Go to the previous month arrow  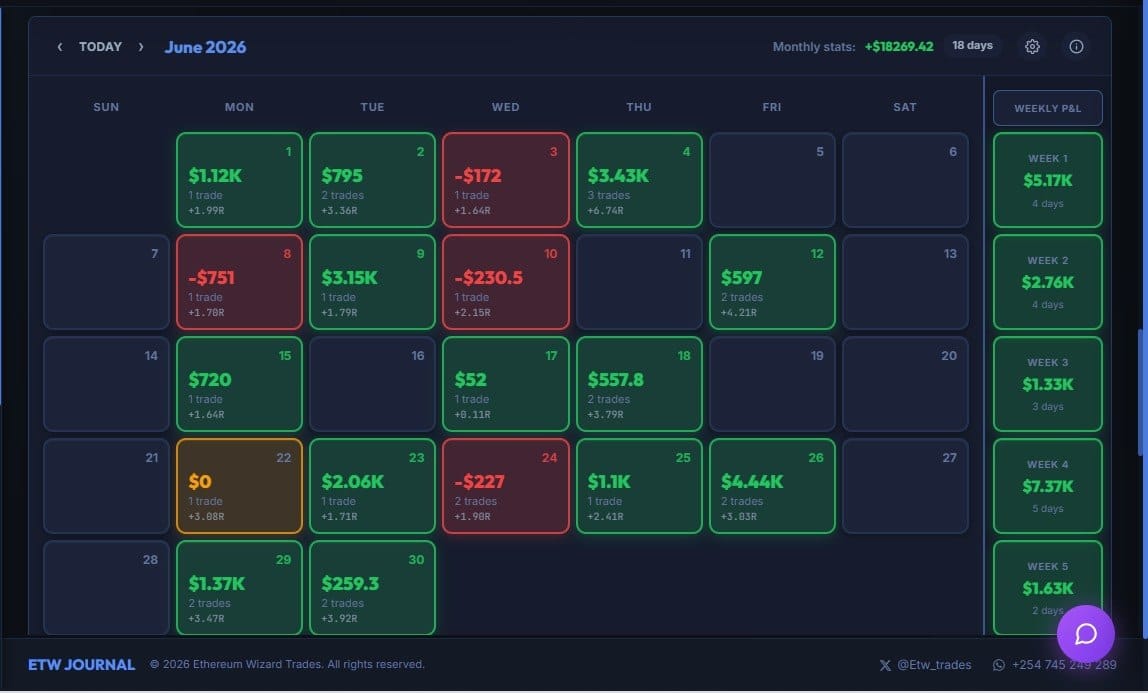click(x=60, y=47)
